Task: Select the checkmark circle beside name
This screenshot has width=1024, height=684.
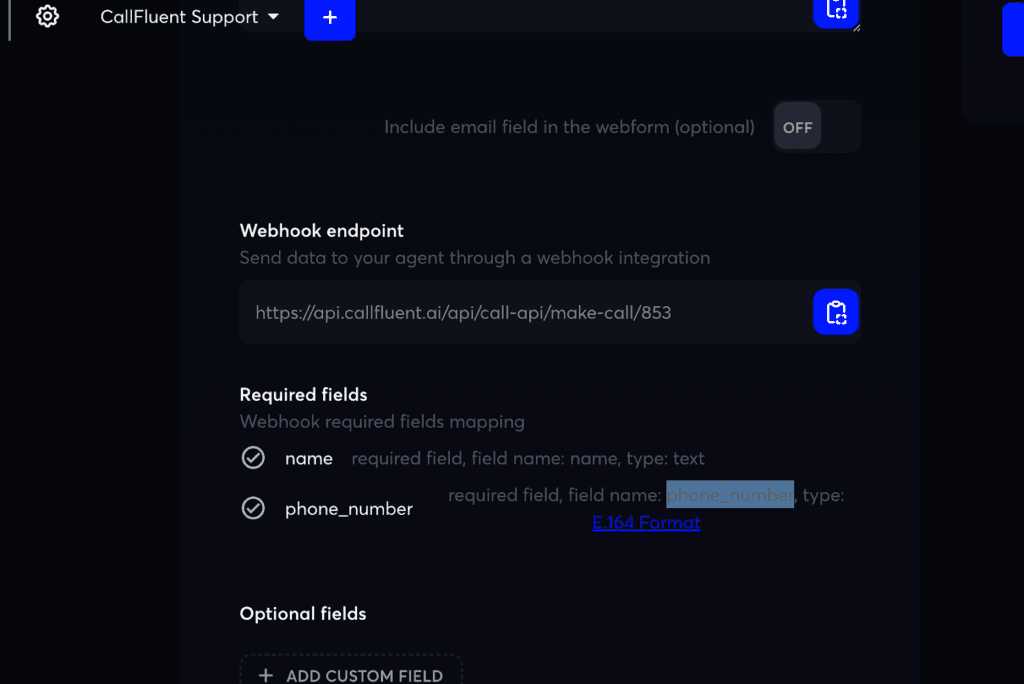Action: point(253,458)
